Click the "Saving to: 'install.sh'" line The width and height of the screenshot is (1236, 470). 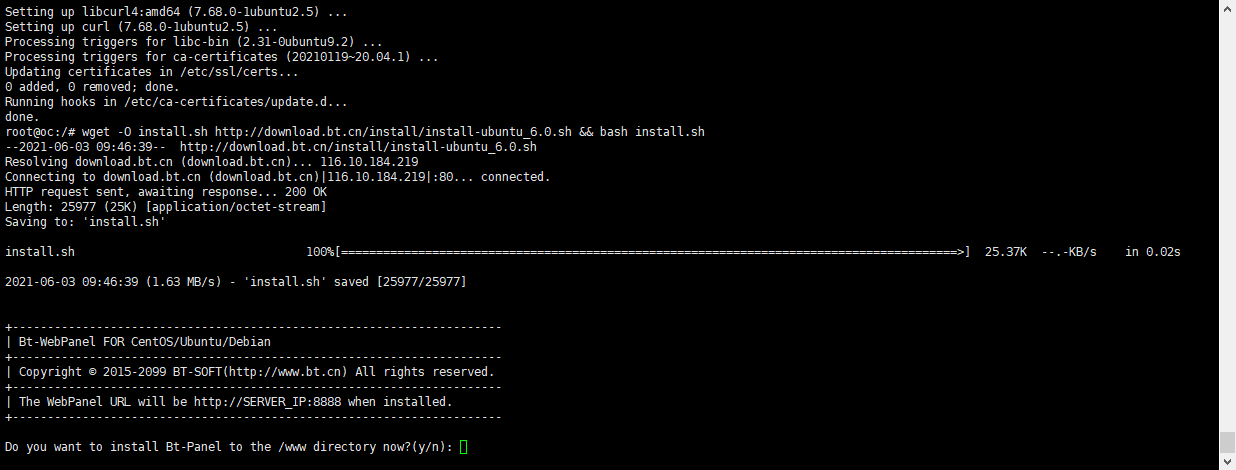(85, 221)
